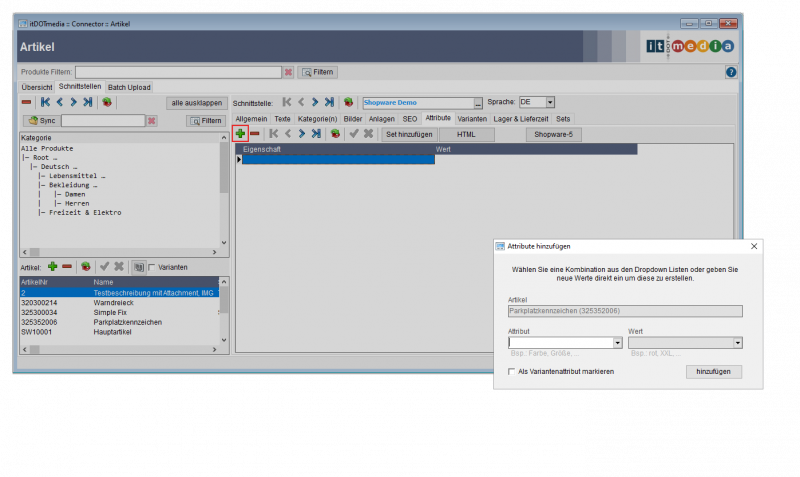Jump to last record in Schnittstelle navigation
Viewport: 800px width, 477px height.
coord(329,102)
